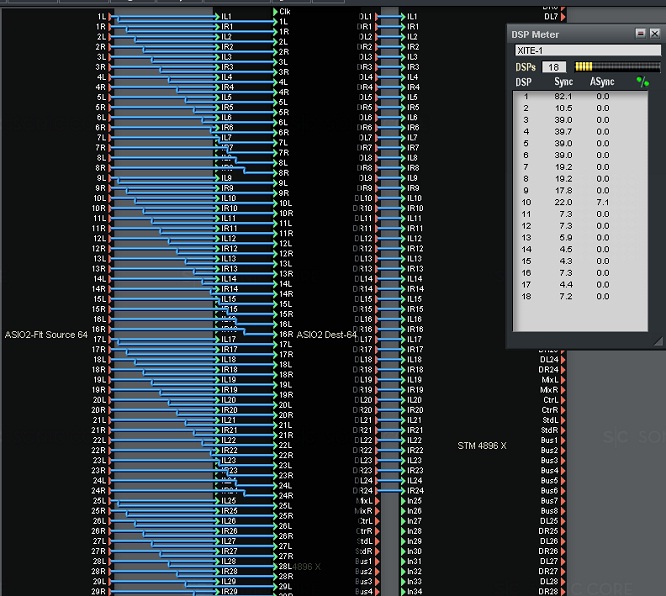Screen dimensions: 666x596
Task: Click the DL1 output port wired to IL1
Action: (x=376, y=17)
